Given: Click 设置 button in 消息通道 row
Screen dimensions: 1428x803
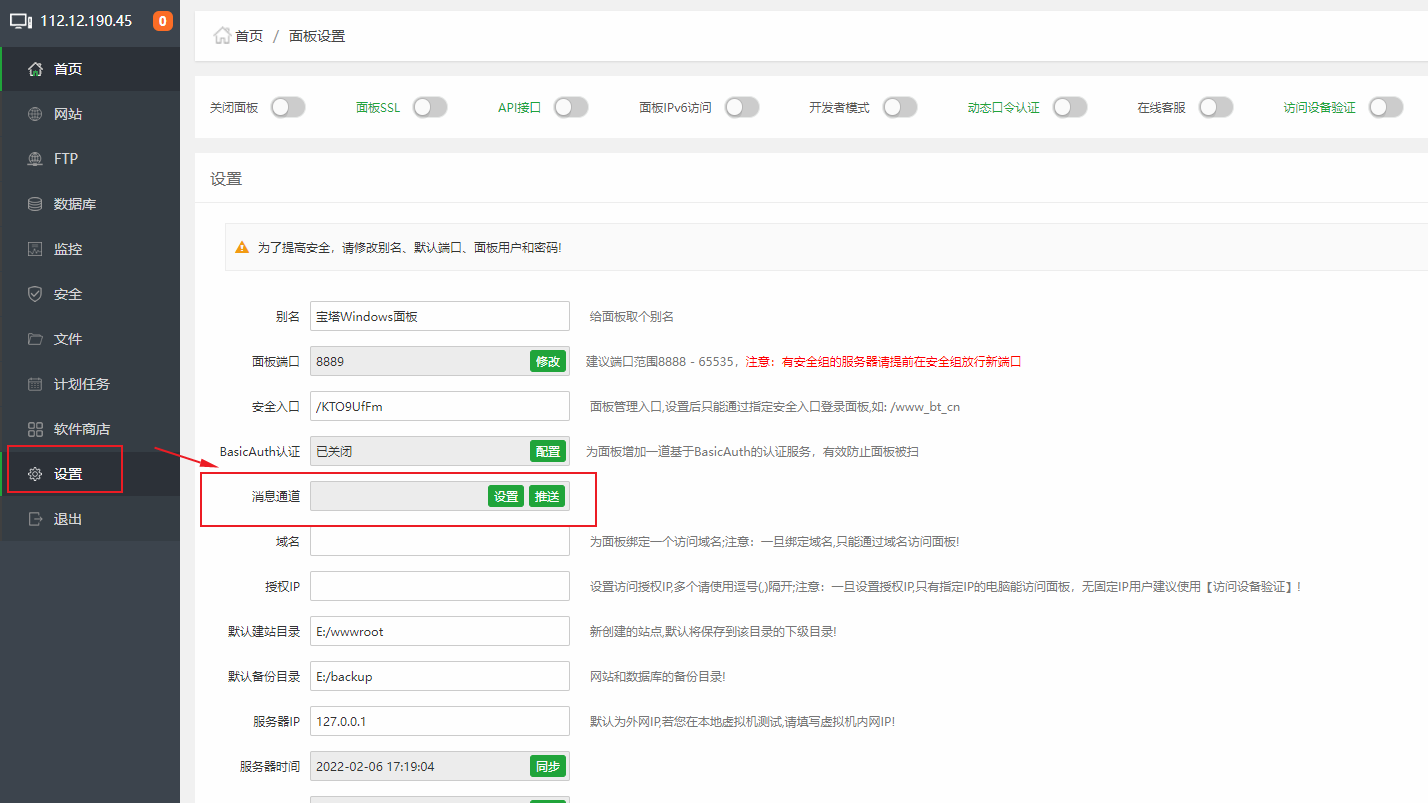Looking at the screenshot, I should click(506, 496).
